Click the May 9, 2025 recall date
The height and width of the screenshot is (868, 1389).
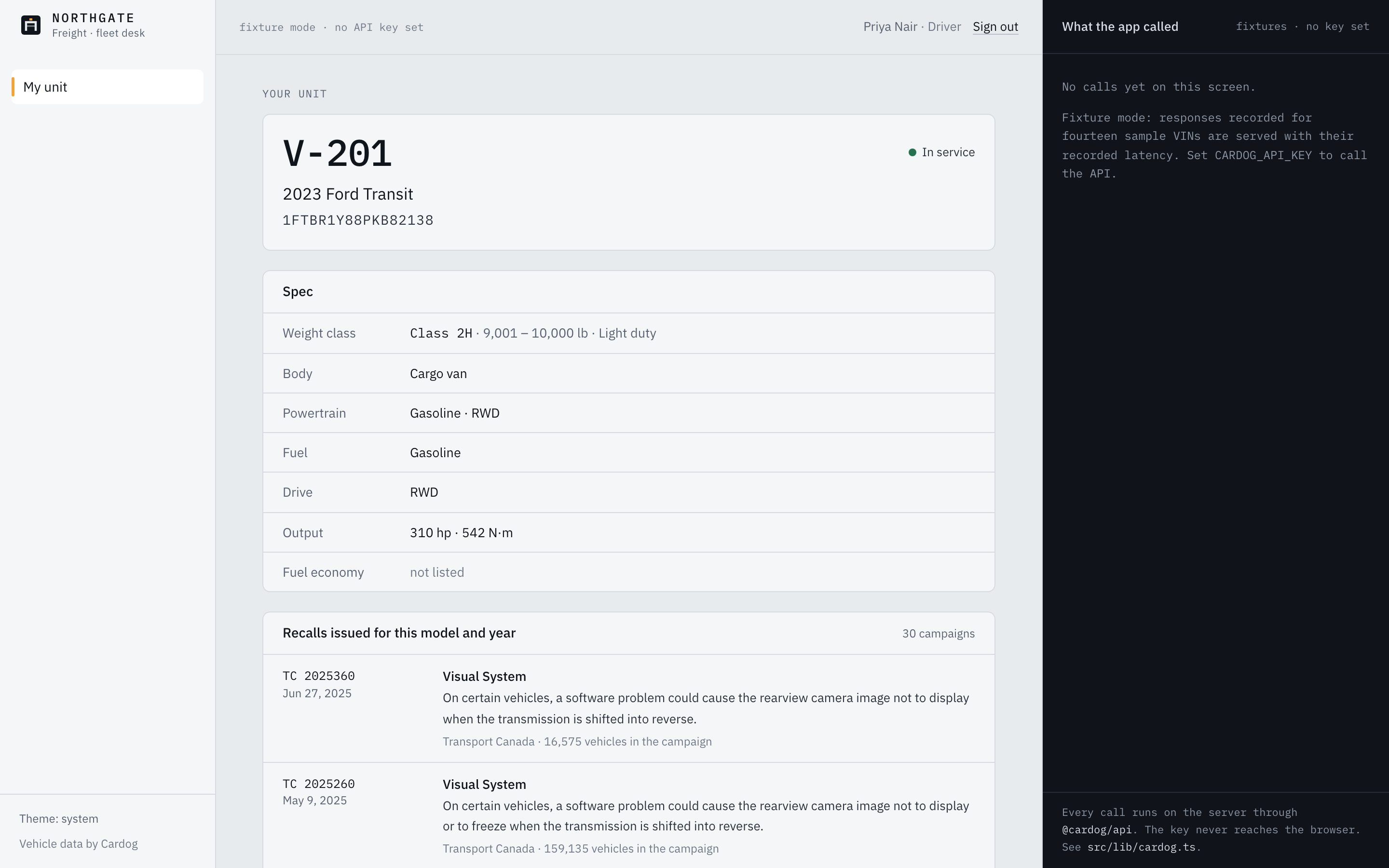[314, 800]
